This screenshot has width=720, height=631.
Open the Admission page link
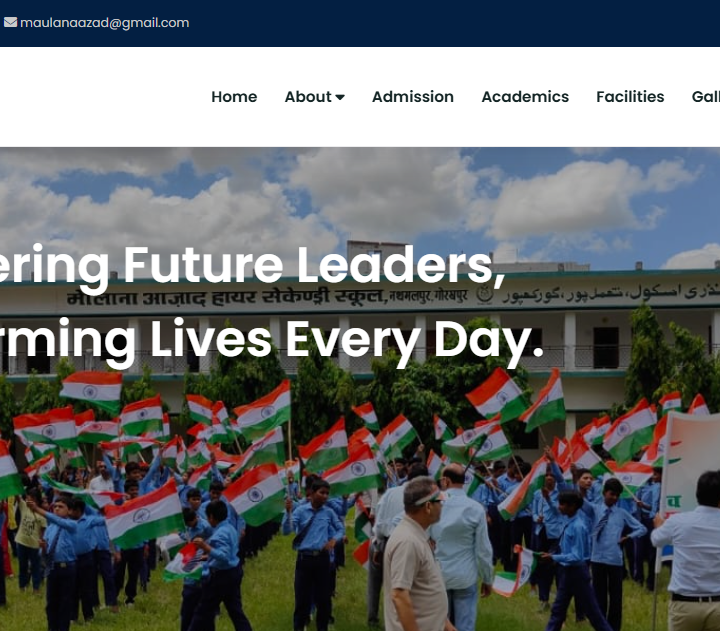pos(413,97)
